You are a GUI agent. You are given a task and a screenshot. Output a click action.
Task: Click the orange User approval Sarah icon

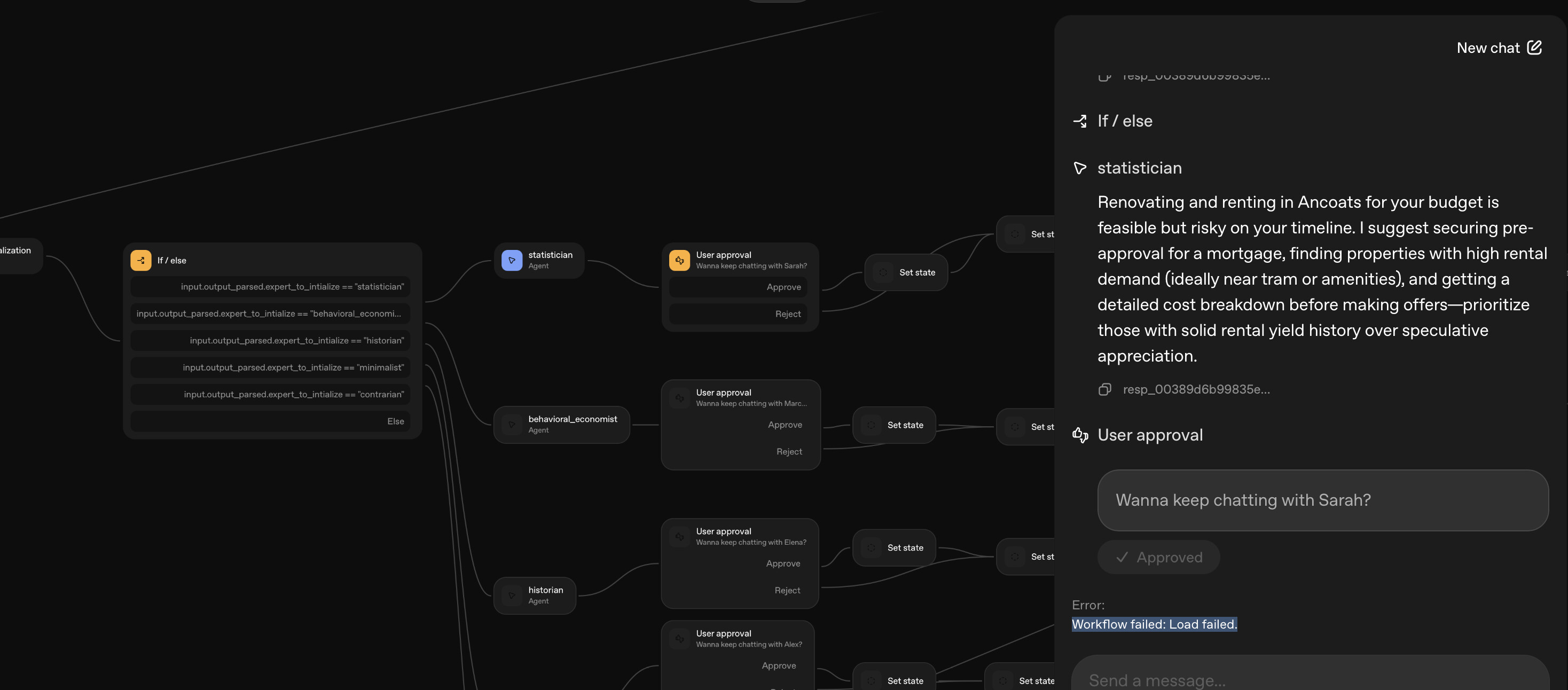click(x=679, y=261)
